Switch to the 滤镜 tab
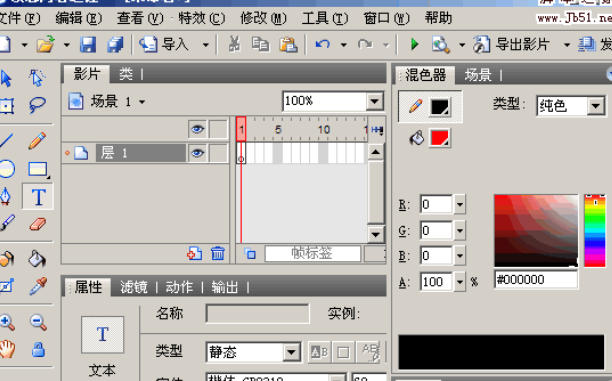 coord(134,287)
